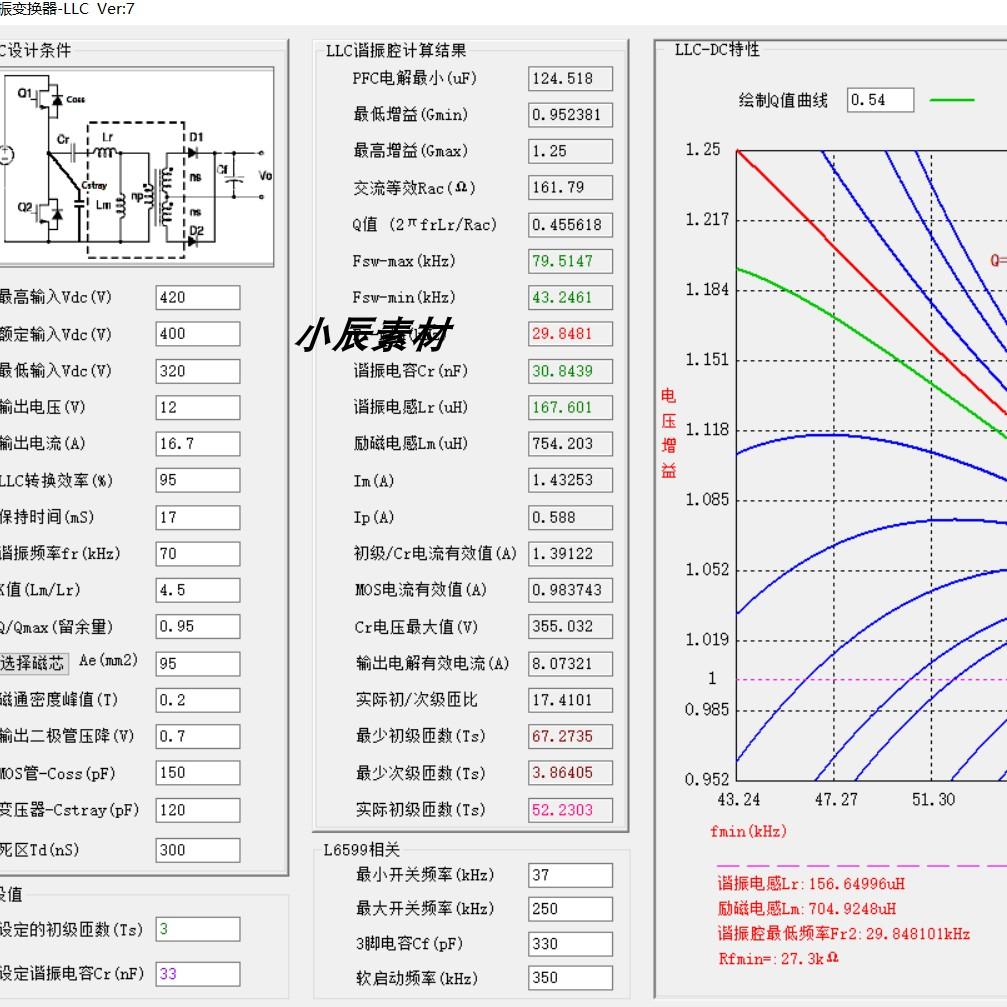Click the Fsw-max value 79.5147

[x=570, y=261]
